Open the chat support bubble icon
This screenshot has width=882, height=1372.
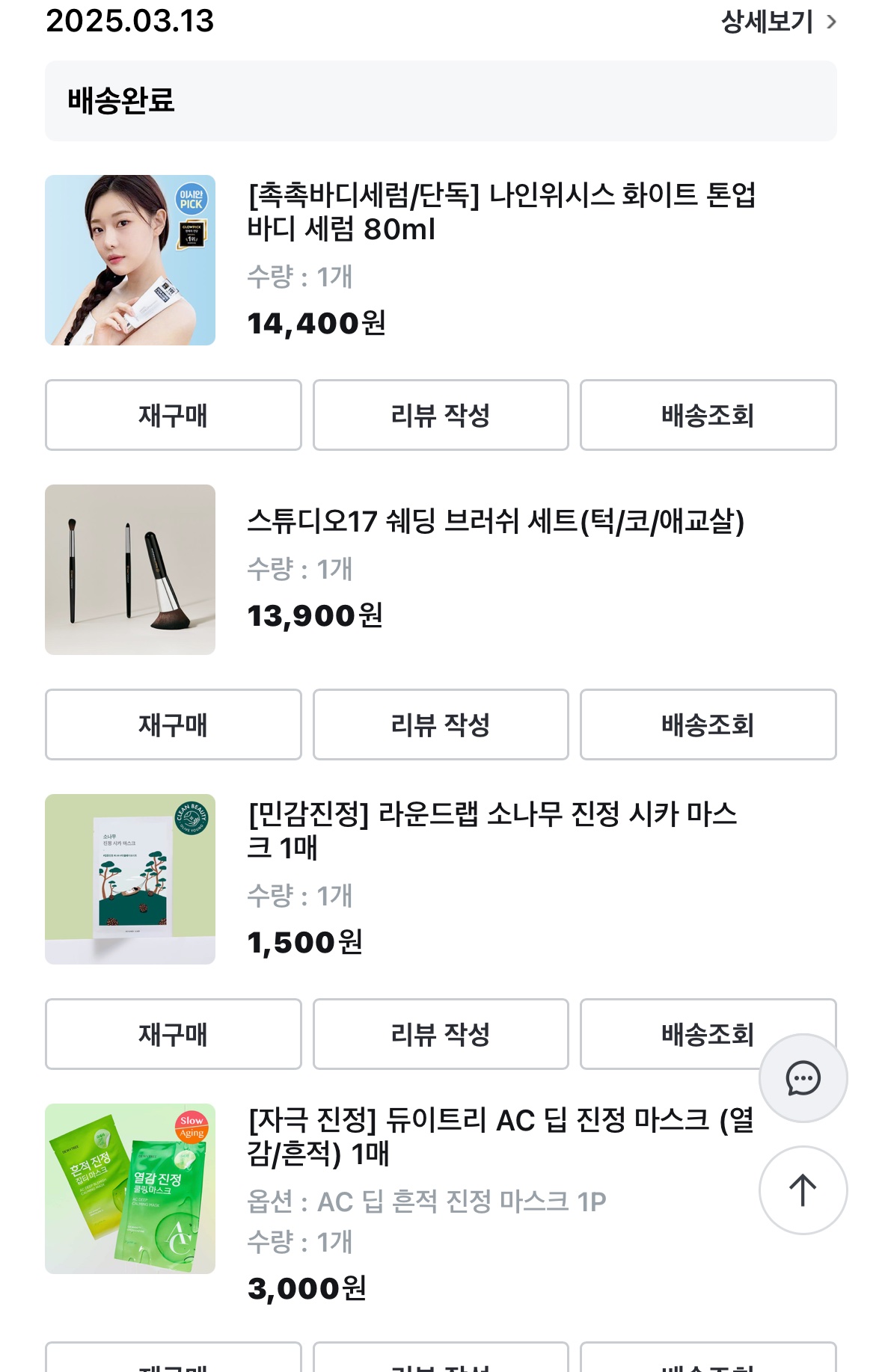point(803,1078)
